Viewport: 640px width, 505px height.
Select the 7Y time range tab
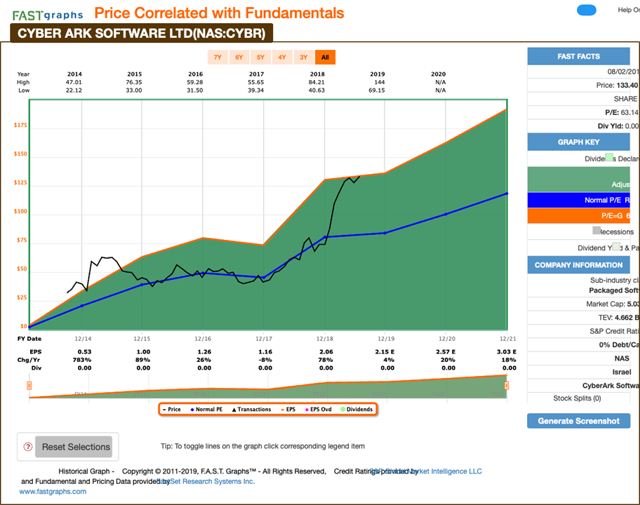218,57
